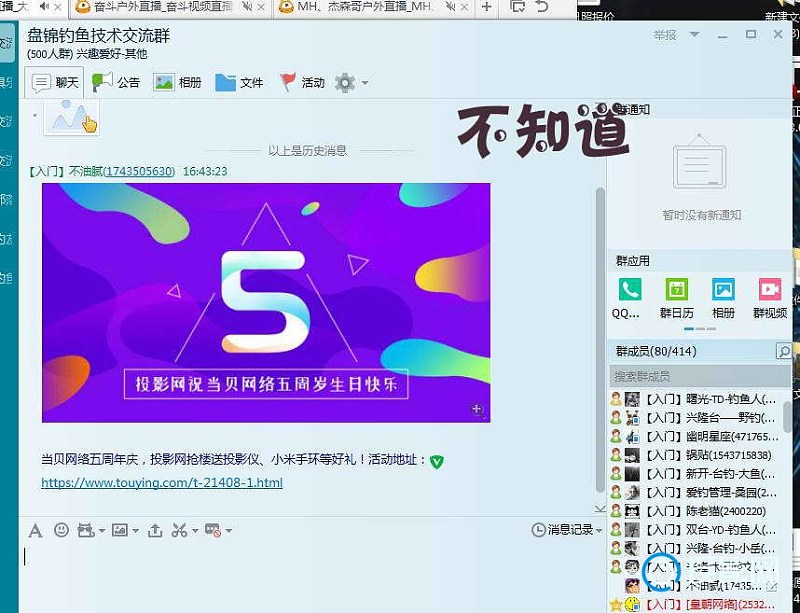This screenshot has width=800, height=613.
Task: Click the sender QQ number 1743505630
Action: pyautogui.click(x=139, y=171)
